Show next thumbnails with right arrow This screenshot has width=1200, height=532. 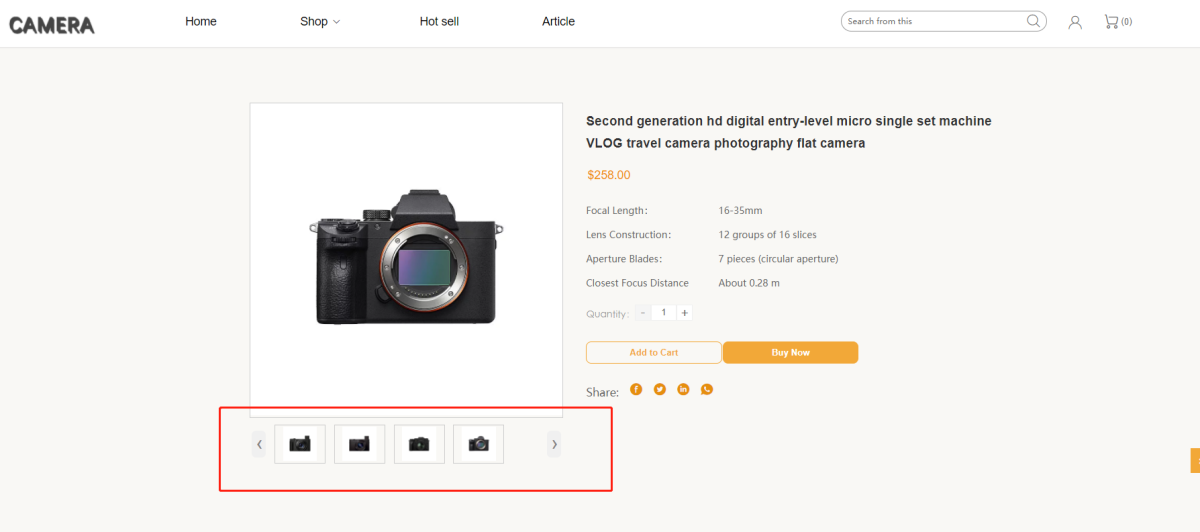pos(554,444)
